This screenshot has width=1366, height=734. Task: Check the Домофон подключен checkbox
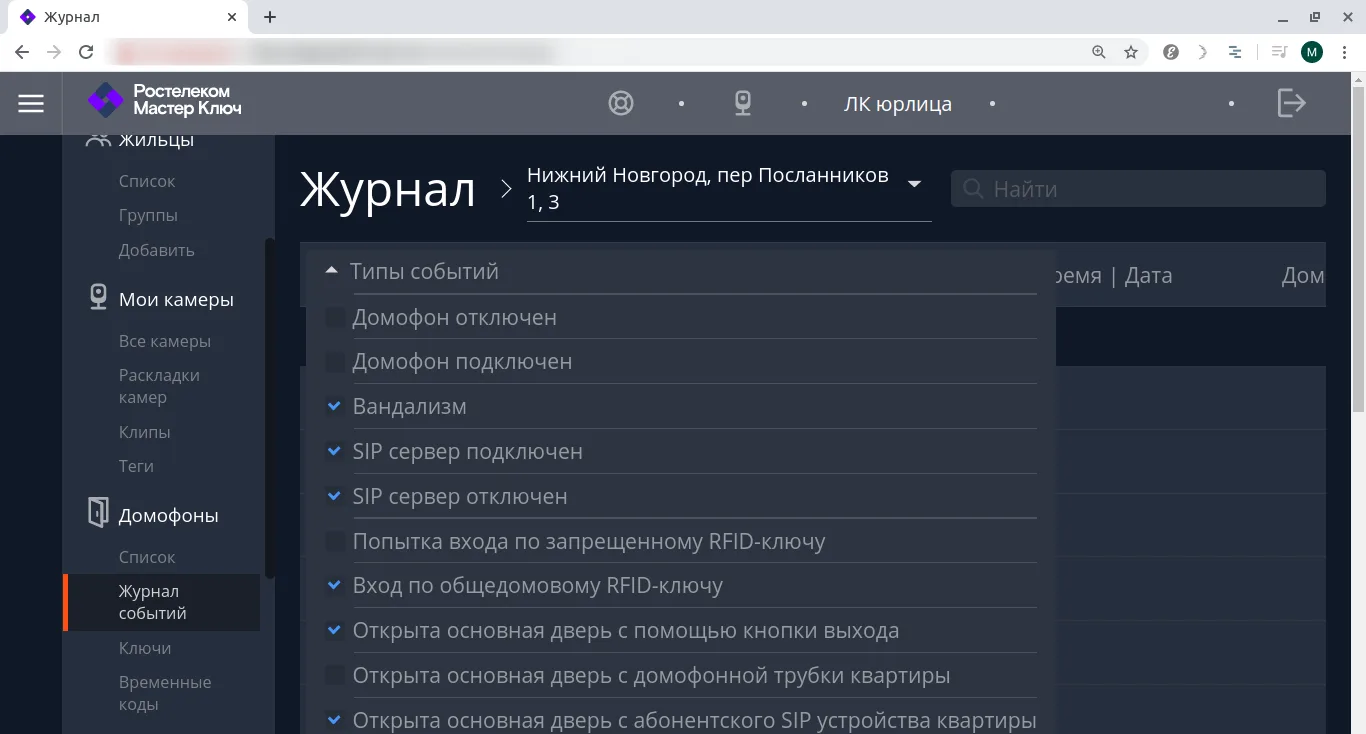click(336, 361)
